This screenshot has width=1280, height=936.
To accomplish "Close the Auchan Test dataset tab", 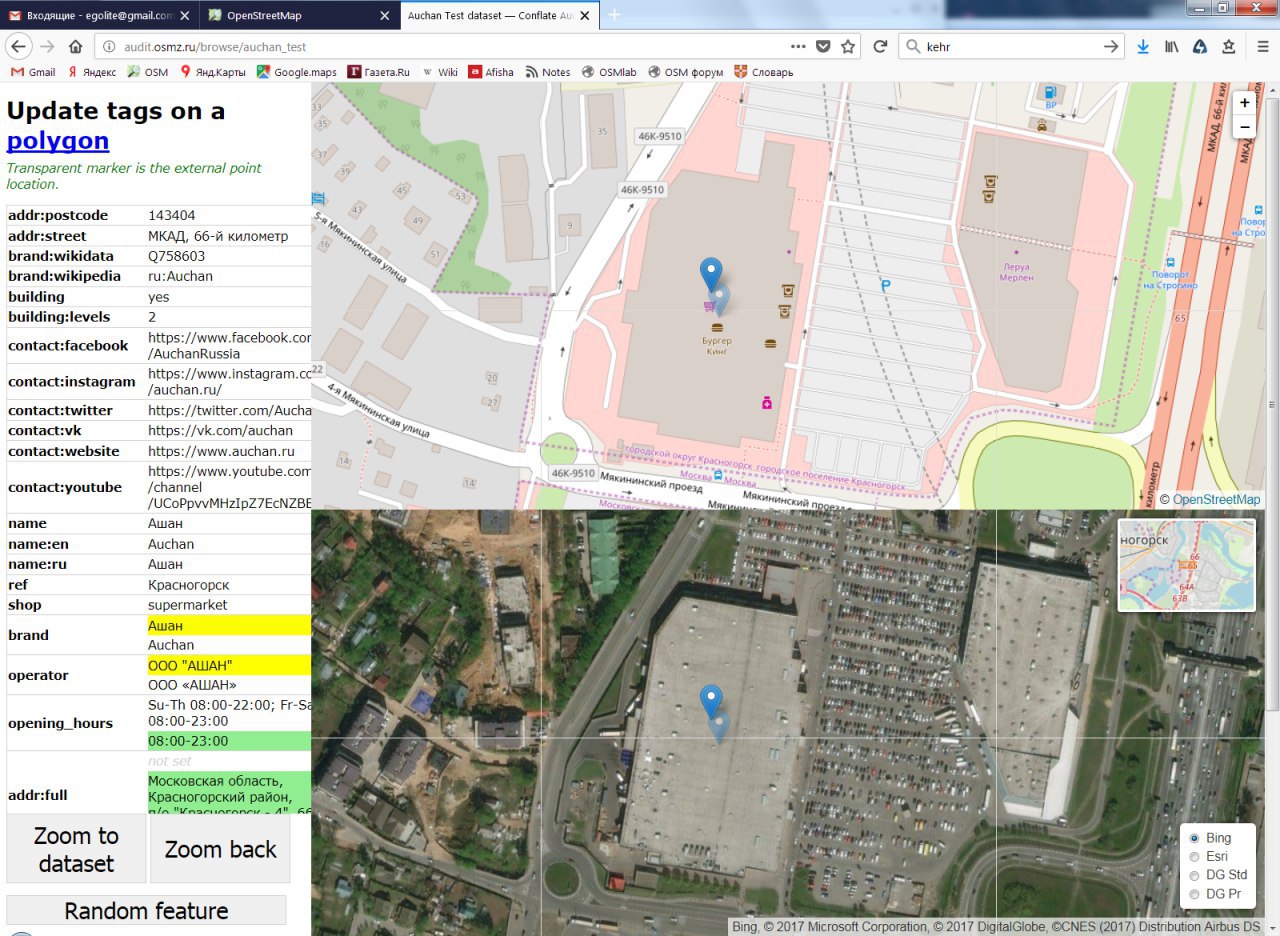I will [x=586, y=16].
